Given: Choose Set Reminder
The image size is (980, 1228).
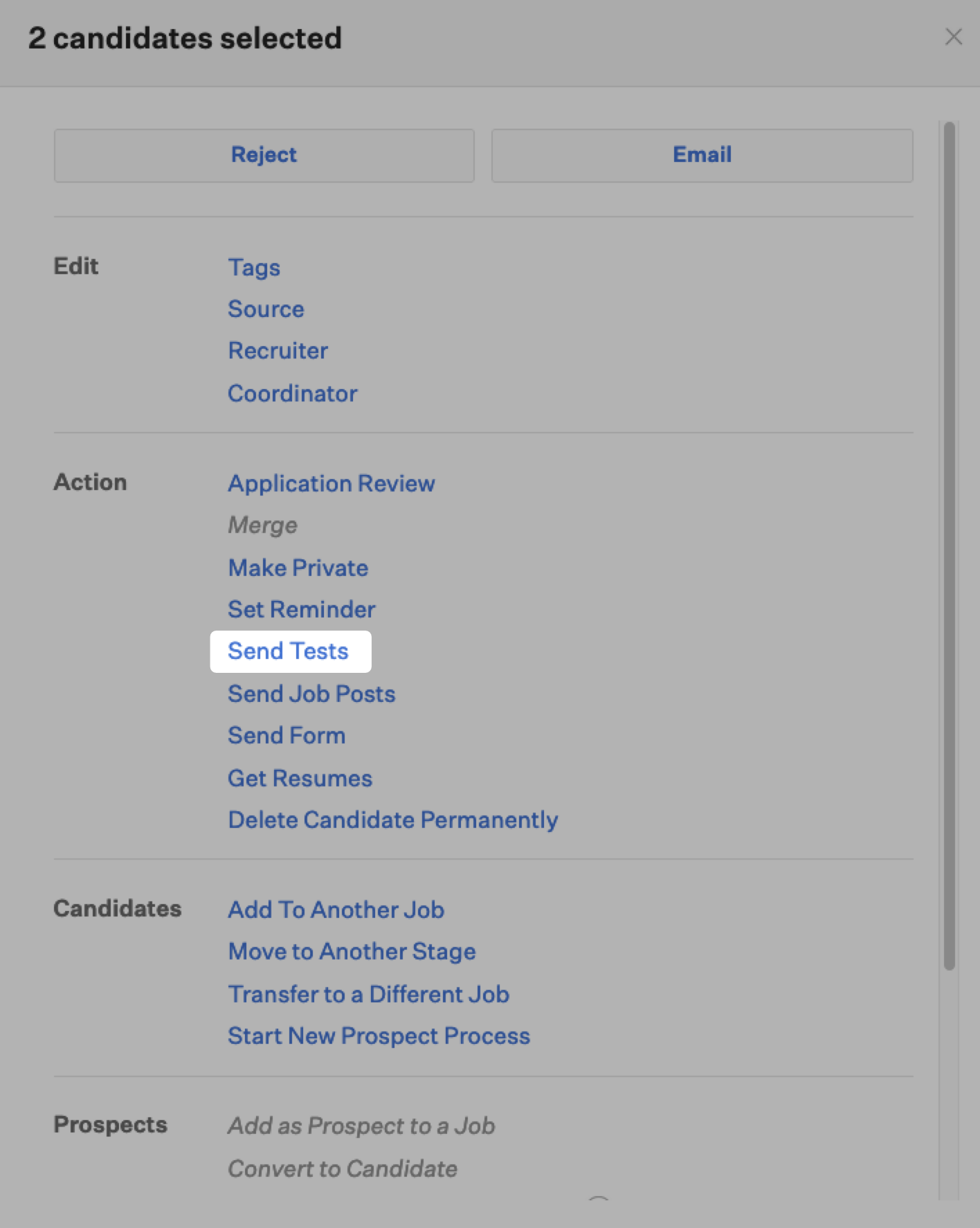Looking at the screenshot, I should pyautogui.click(x=301, y=609).
